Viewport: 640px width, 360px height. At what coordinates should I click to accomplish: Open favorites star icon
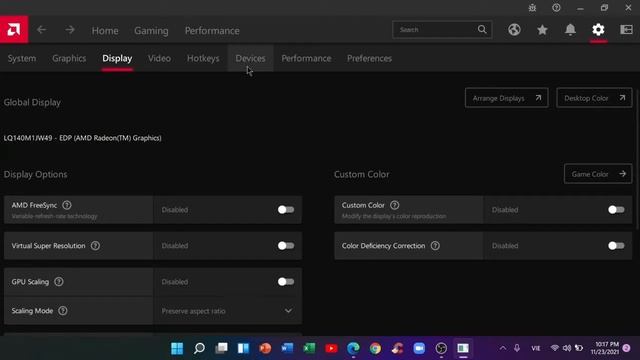542,29
